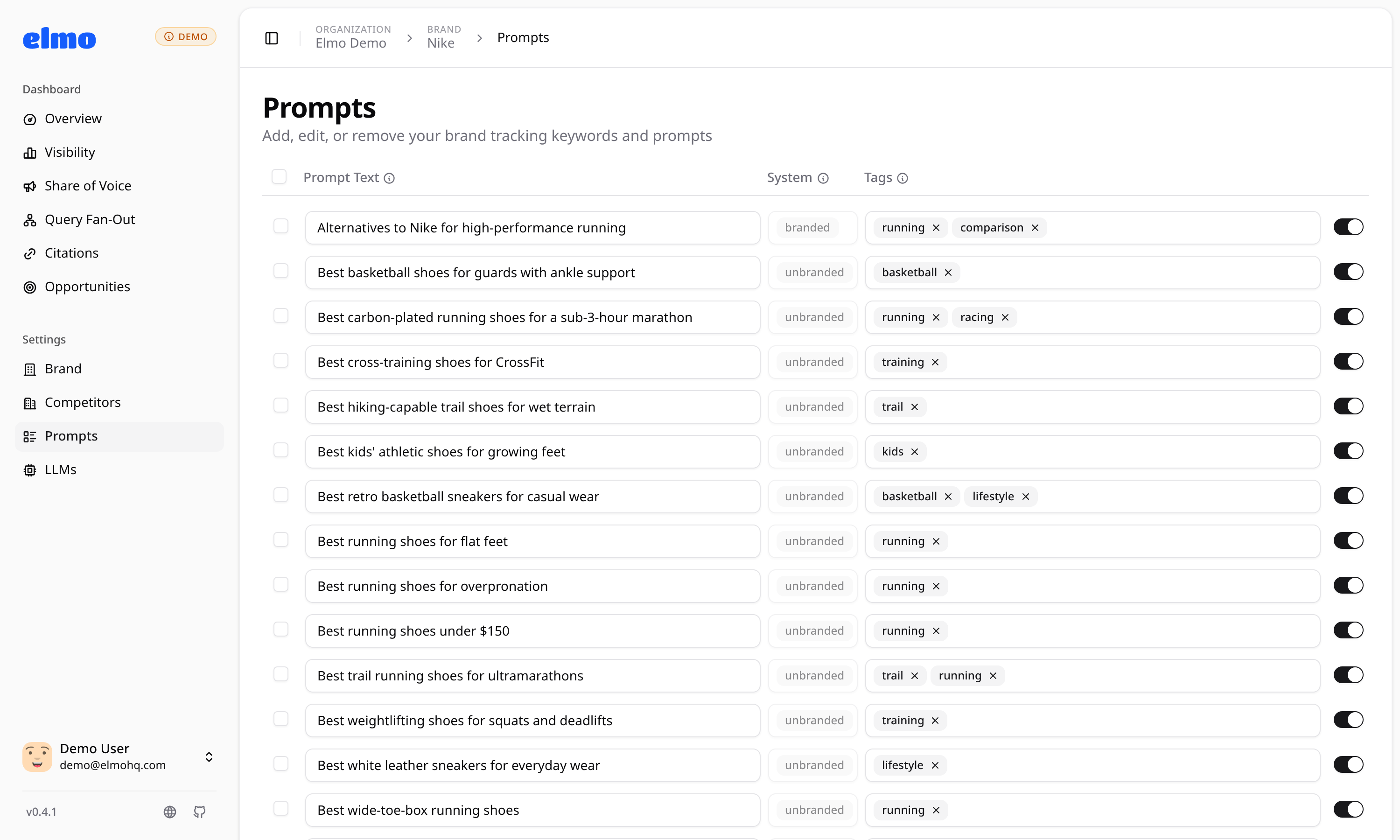Image resolution: width=1400 pixels, height=840 pixels.
Task: Click the Prompts breadcrumb
Action: tap(523, 37)
